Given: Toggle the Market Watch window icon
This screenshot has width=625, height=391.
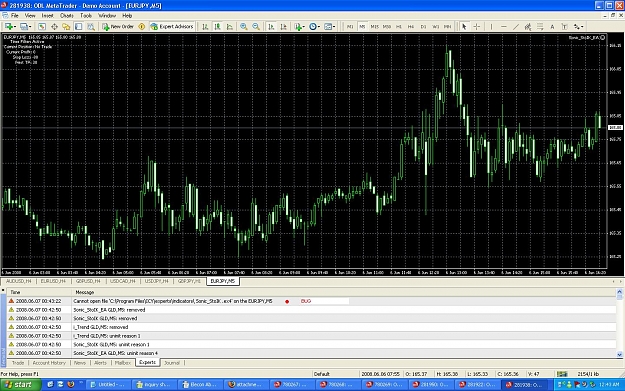Looking at the screenshot, I should pyautogui.click(x=42, y=26).
